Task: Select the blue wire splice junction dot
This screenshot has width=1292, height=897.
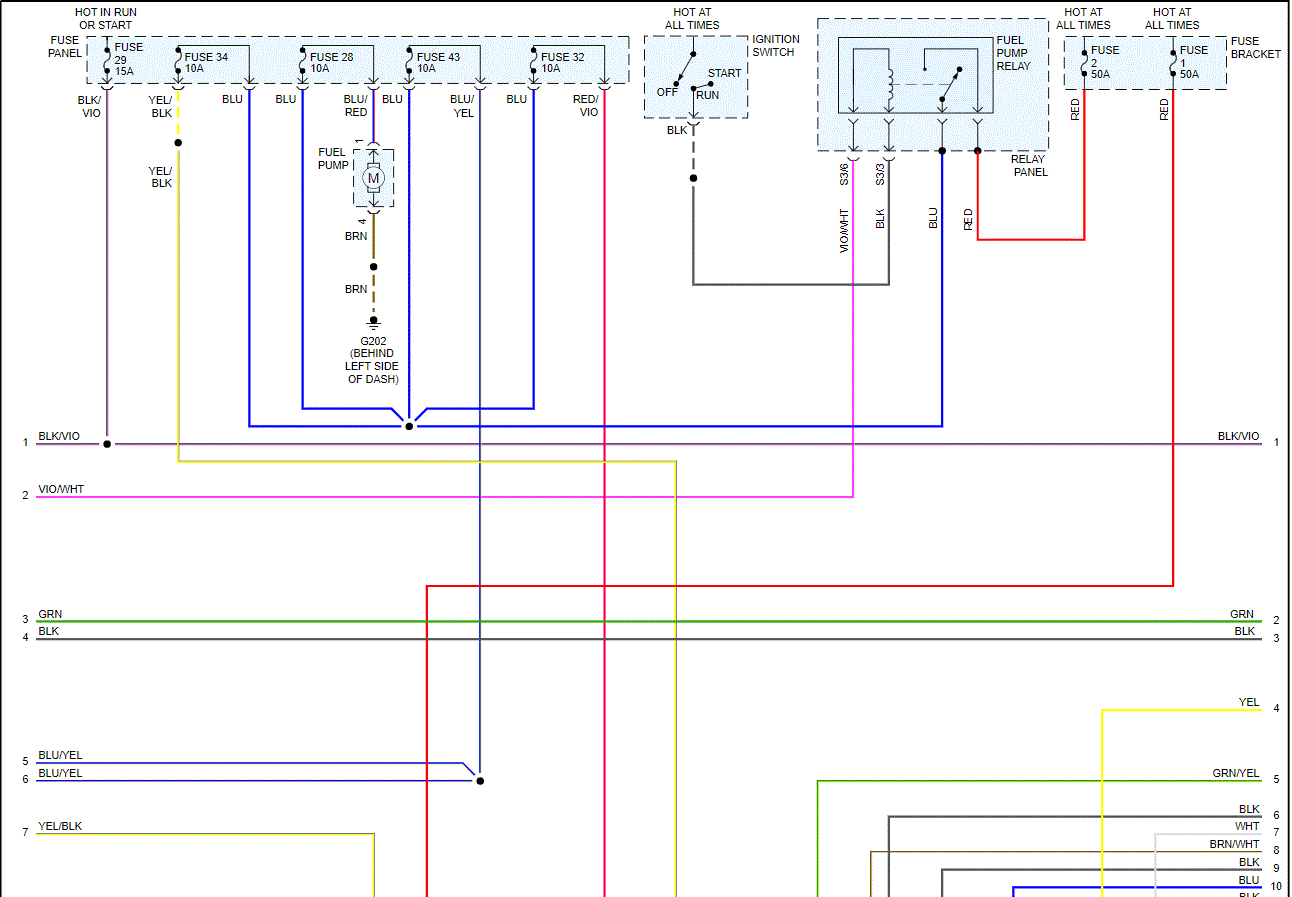Action: [x=408, y=426]
